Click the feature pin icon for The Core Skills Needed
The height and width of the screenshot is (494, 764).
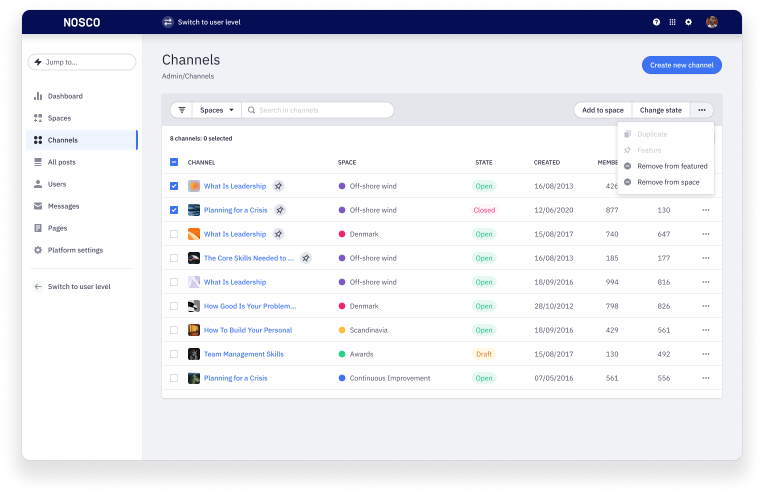click(306, 258)
